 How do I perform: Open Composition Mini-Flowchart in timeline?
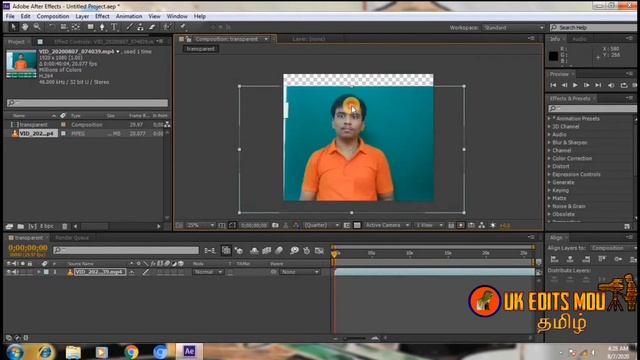(x=210, y=251)
